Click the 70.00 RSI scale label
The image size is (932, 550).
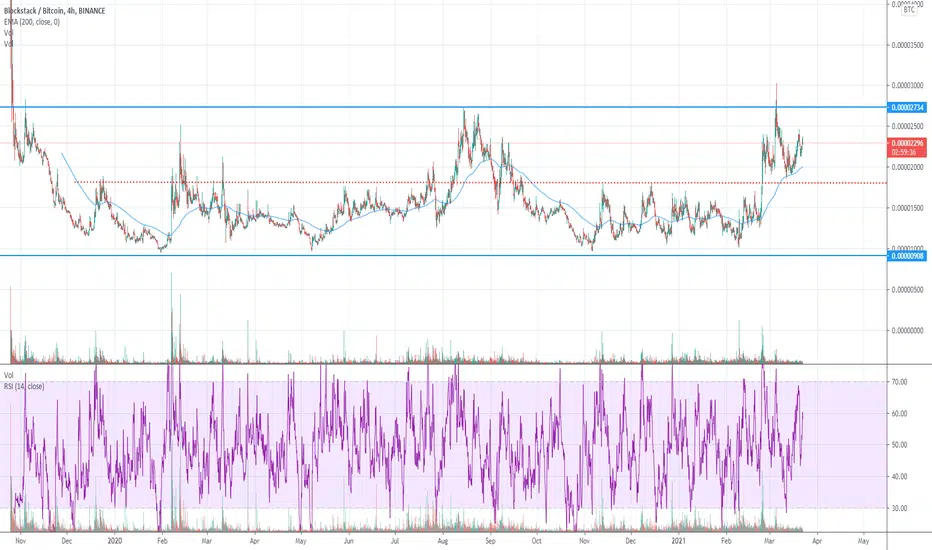(899, 382)
